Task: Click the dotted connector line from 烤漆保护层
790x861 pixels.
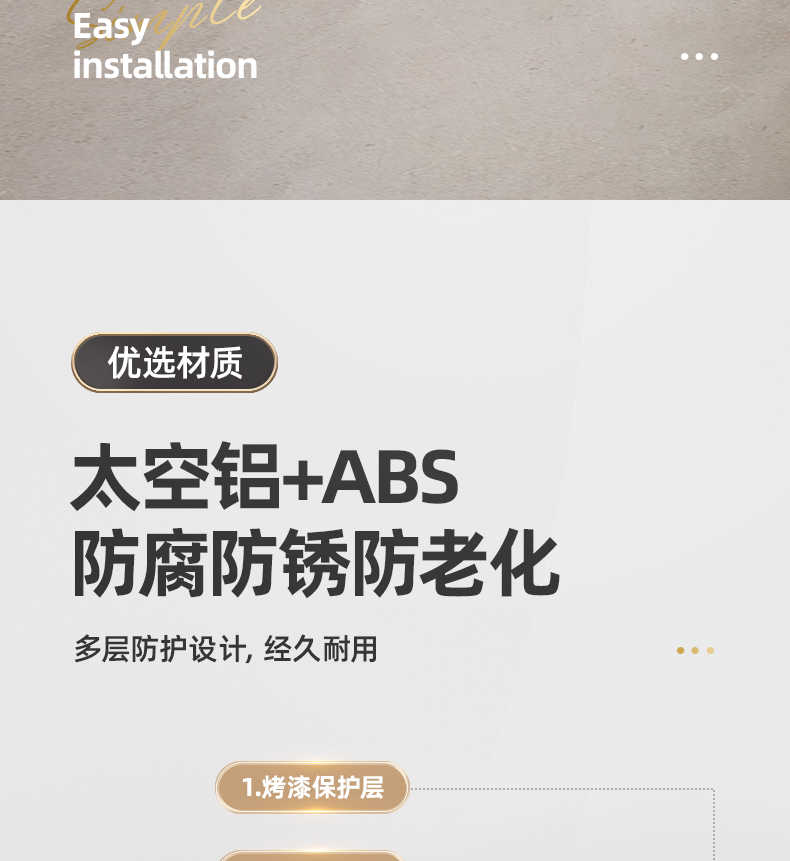Action: 563,789
